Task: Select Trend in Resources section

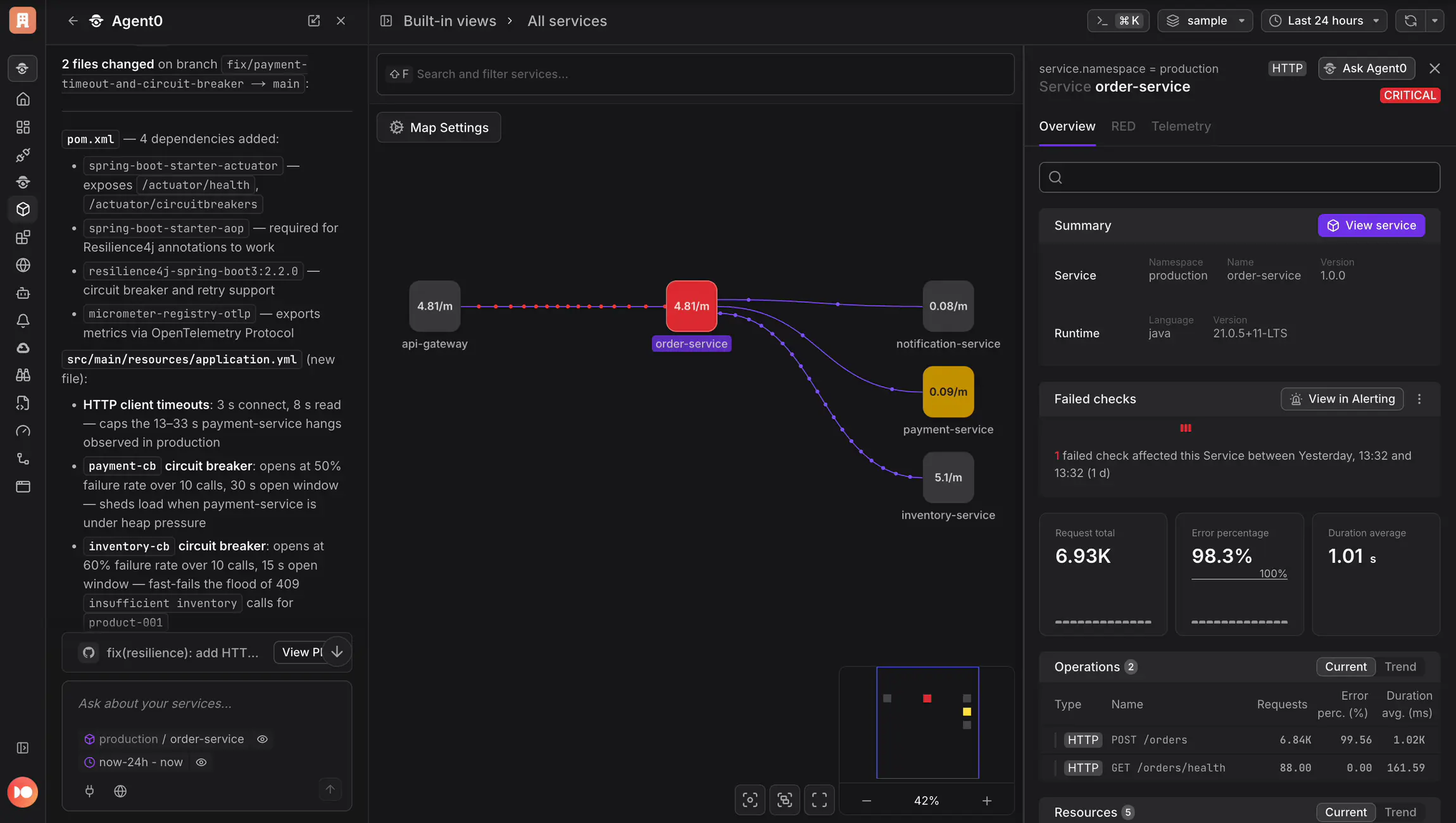Action: point(1400,812)
